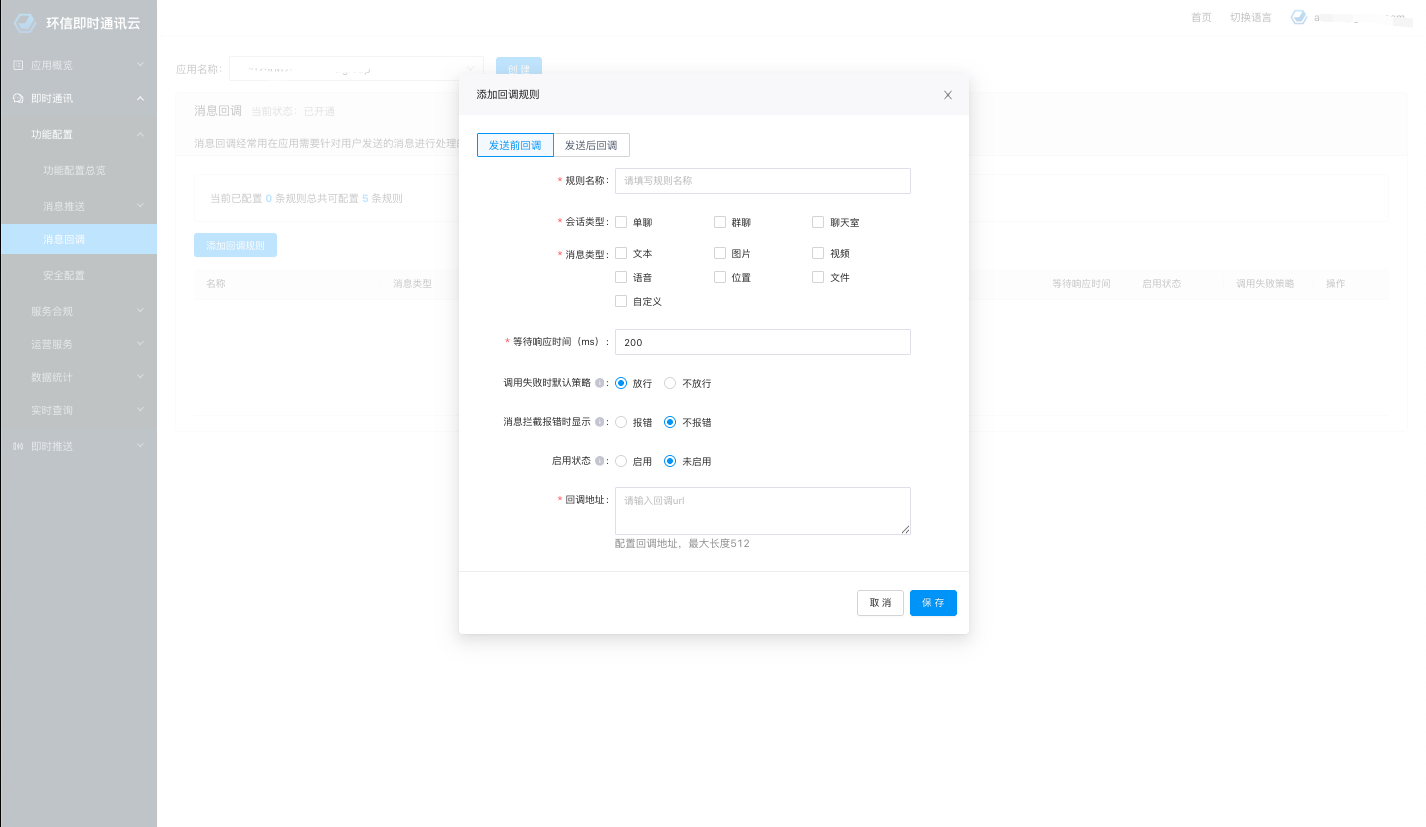
Task: Close the 添加回调规则 dialog with the X icon
Action: [x=948, y=95]
